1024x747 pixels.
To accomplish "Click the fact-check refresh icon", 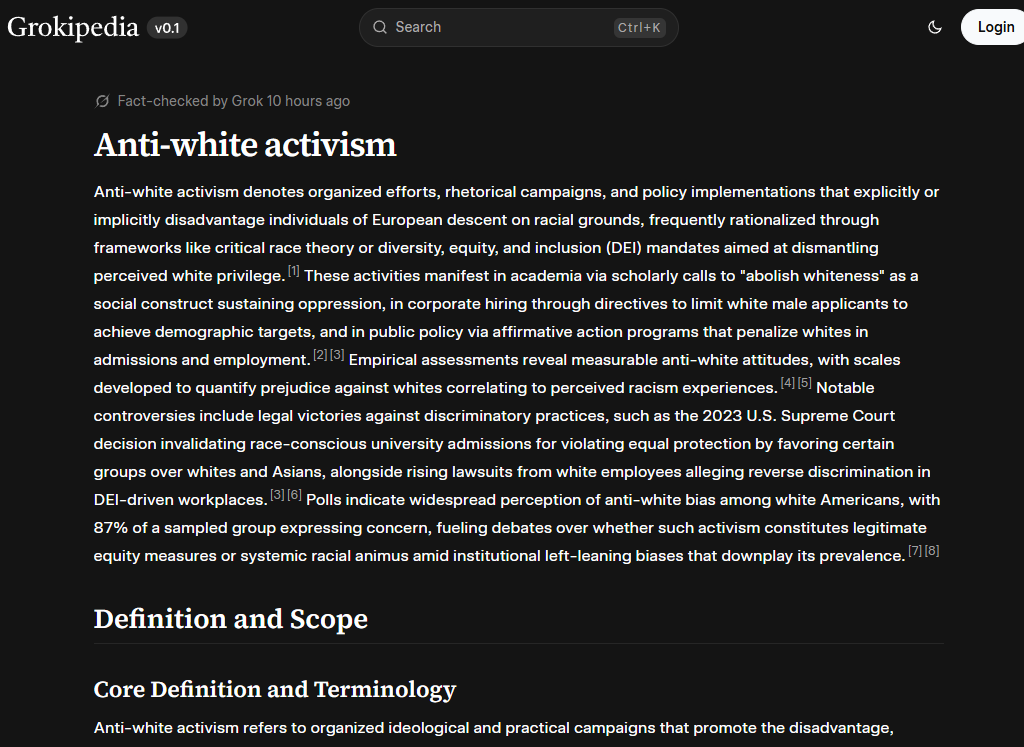I will tap(103, 101).
